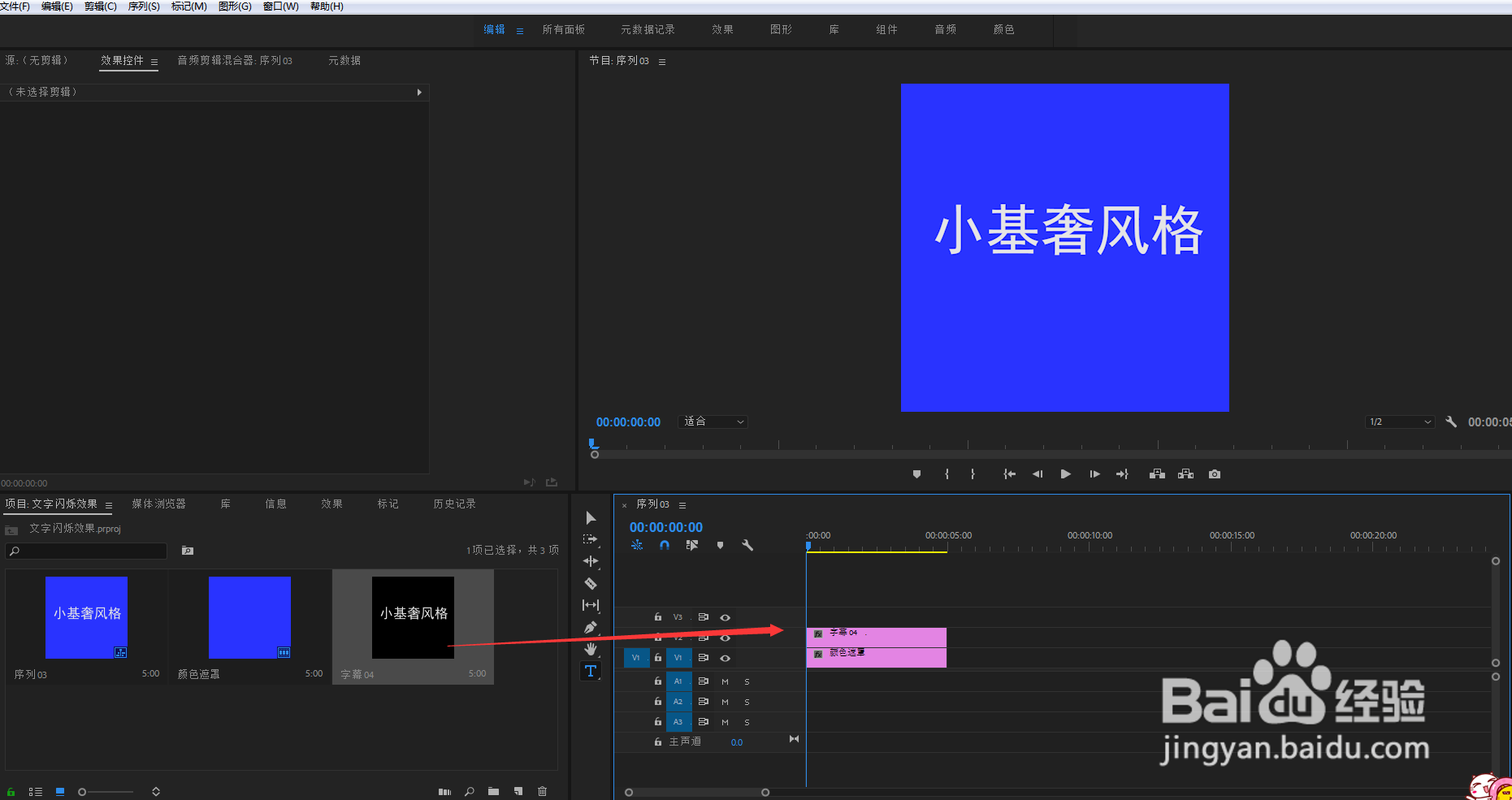Mute audio track A2
Viewport: 1512px width, 800px height.
click(x=726, y=702)
